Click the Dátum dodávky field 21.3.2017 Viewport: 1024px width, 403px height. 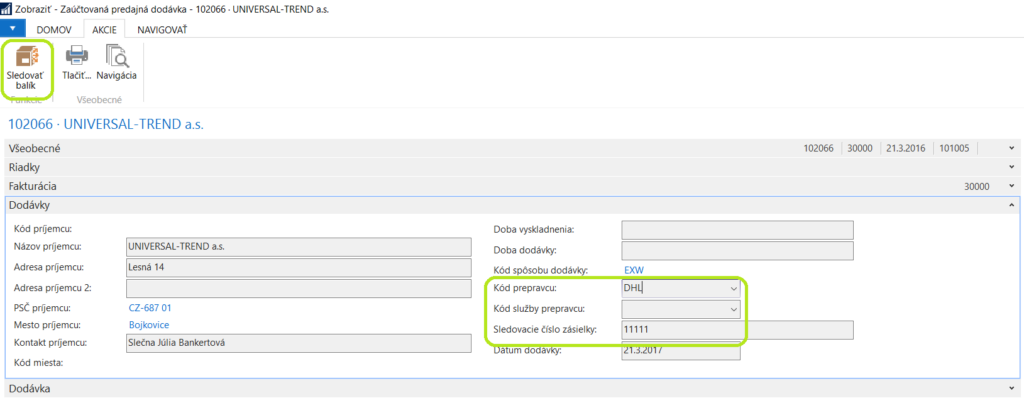(680, 351)
